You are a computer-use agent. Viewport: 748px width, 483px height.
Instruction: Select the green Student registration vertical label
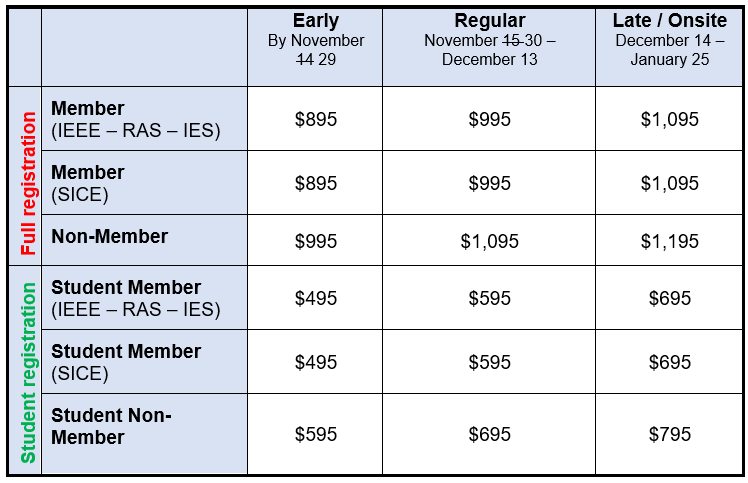[27, 372]
